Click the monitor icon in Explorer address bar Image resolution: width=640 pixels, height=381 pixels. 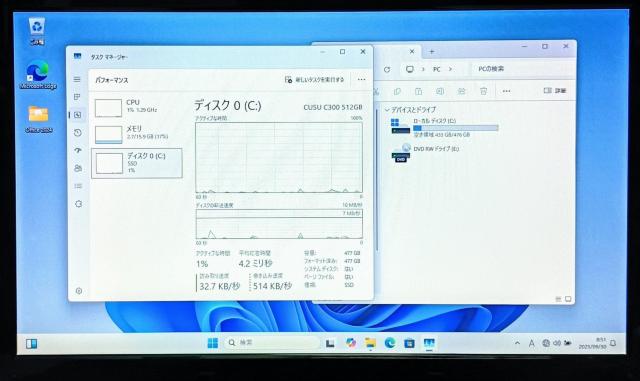pos(410,69)
